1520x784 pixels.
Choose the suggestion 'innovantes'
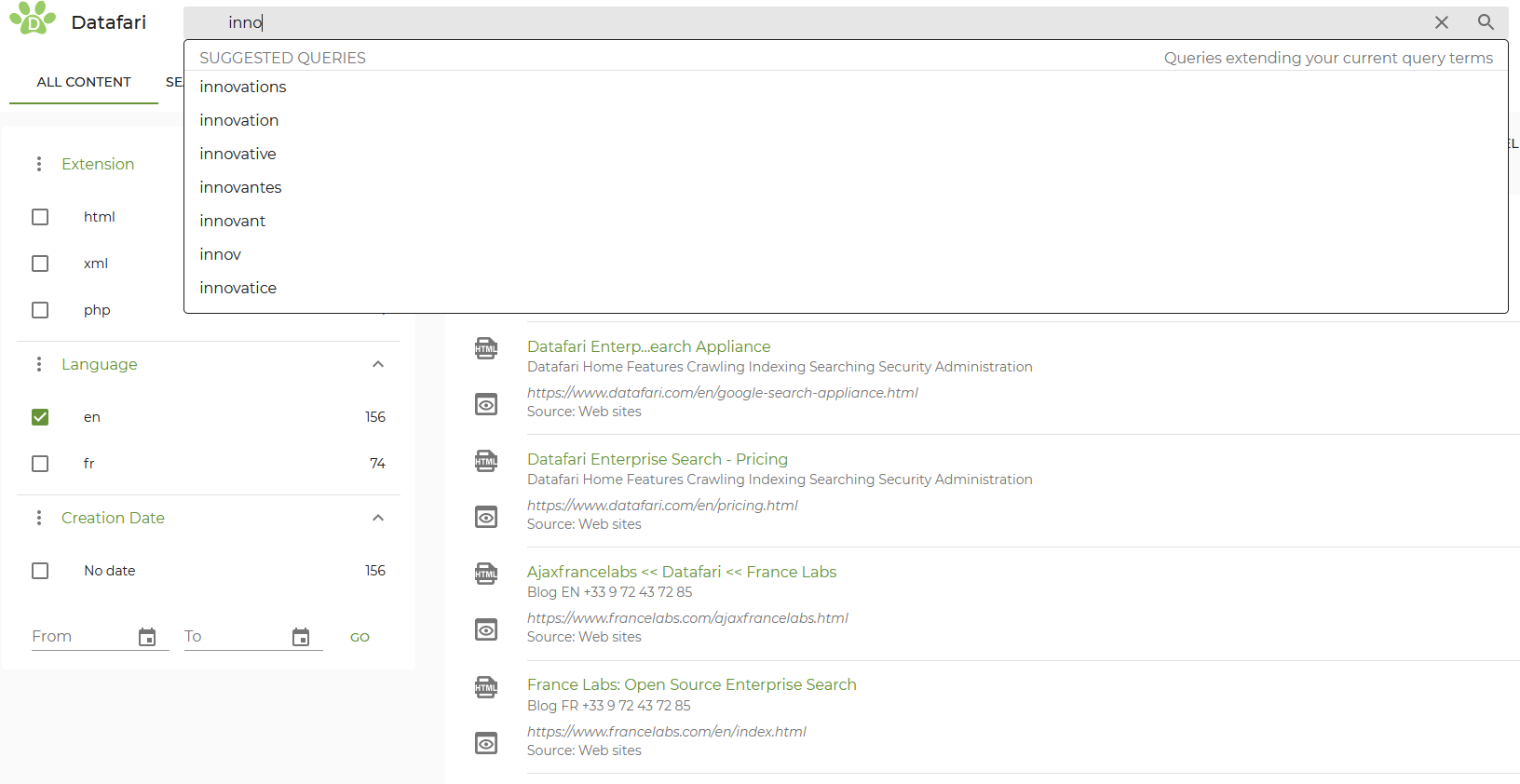846,187
